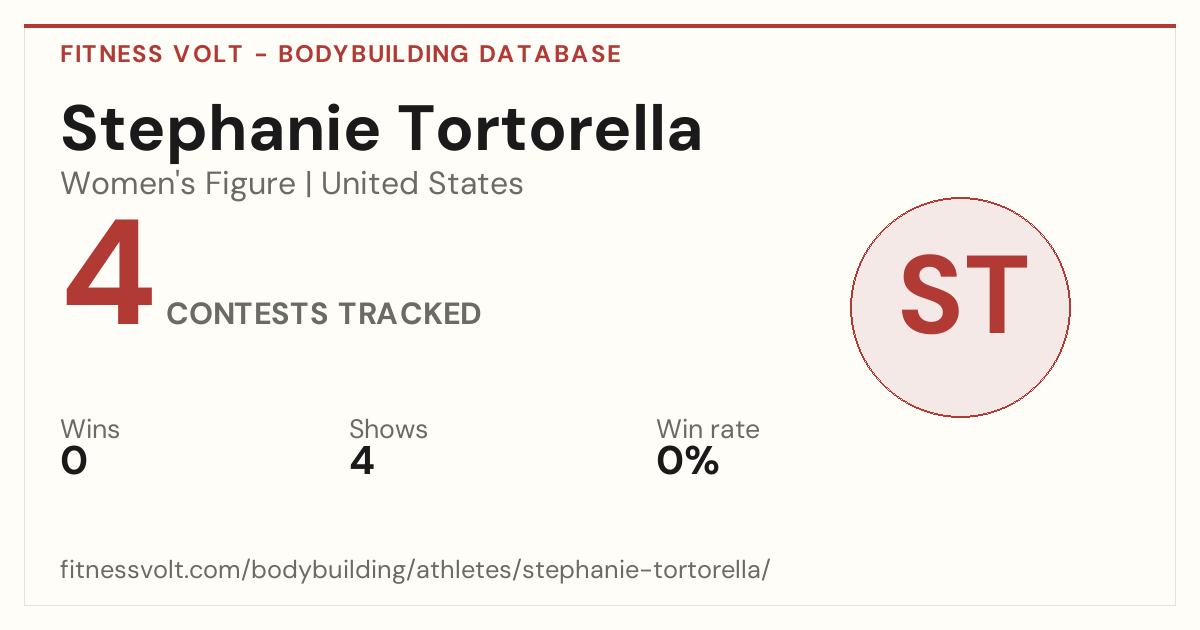Click the ST initials avatar circle

(960, 307)
